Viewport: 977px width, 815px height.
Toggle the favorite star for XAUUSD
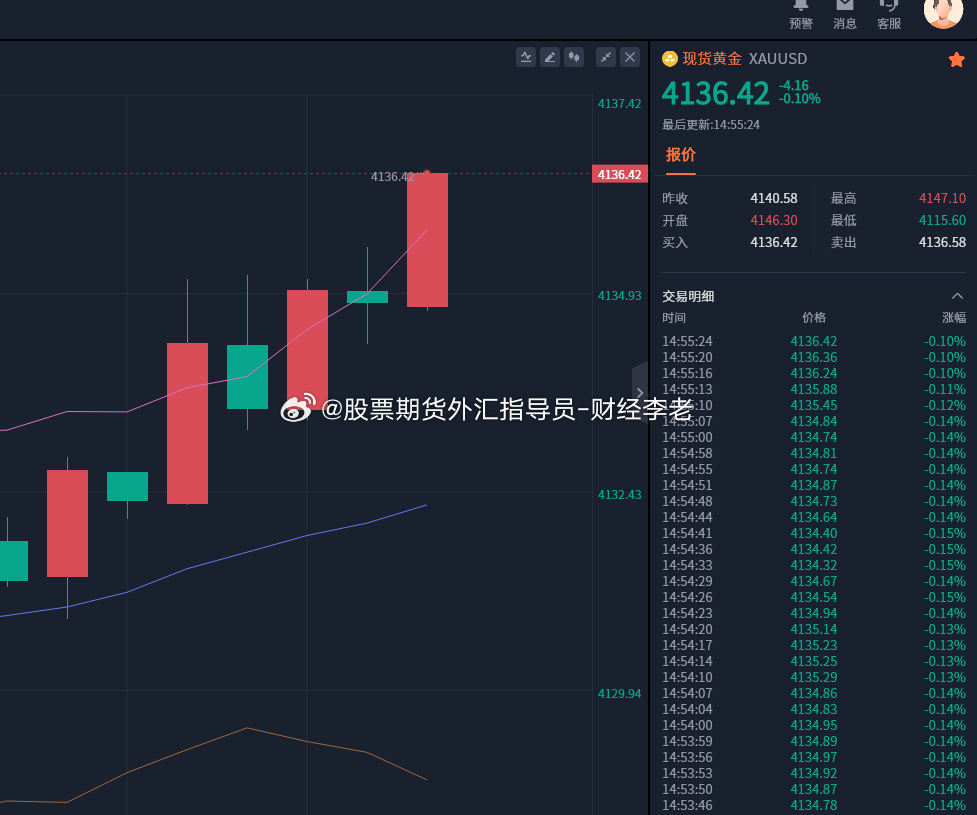[956, 59]
